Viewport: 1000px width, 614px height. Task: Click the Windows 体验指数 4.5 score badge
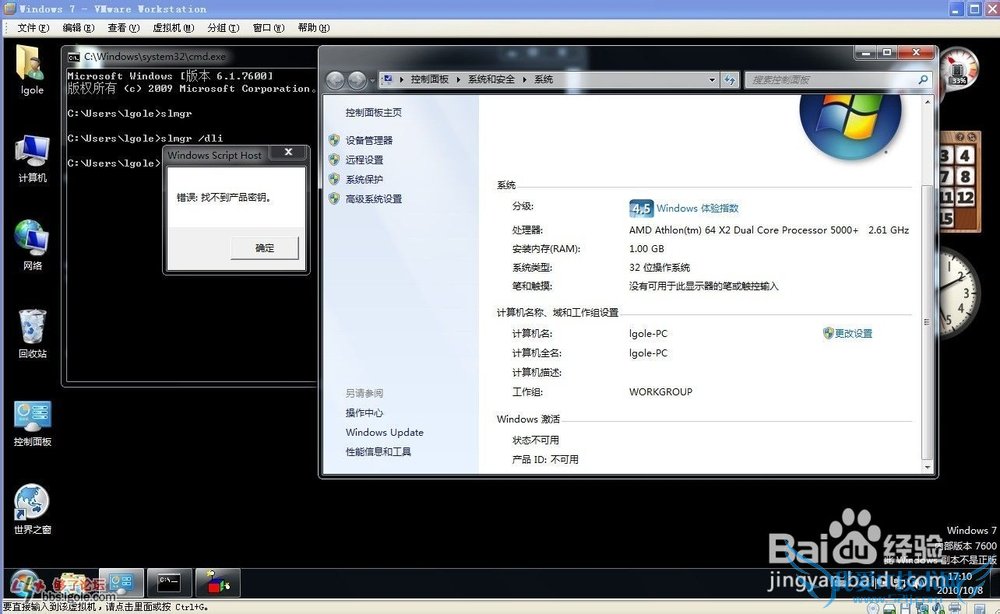(641, 208)
